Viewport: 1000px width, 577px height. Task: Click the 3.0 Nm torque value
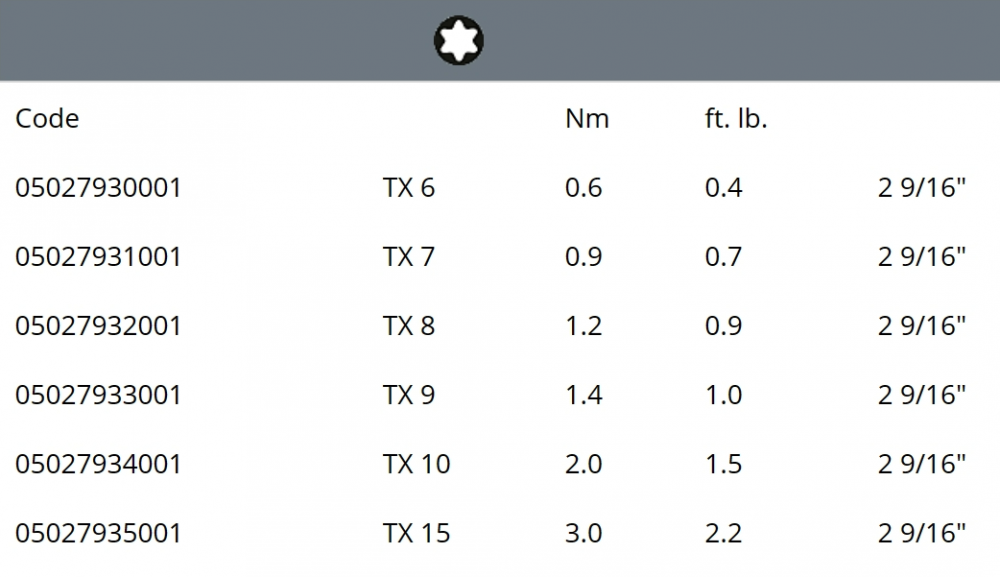coord(584,533)
